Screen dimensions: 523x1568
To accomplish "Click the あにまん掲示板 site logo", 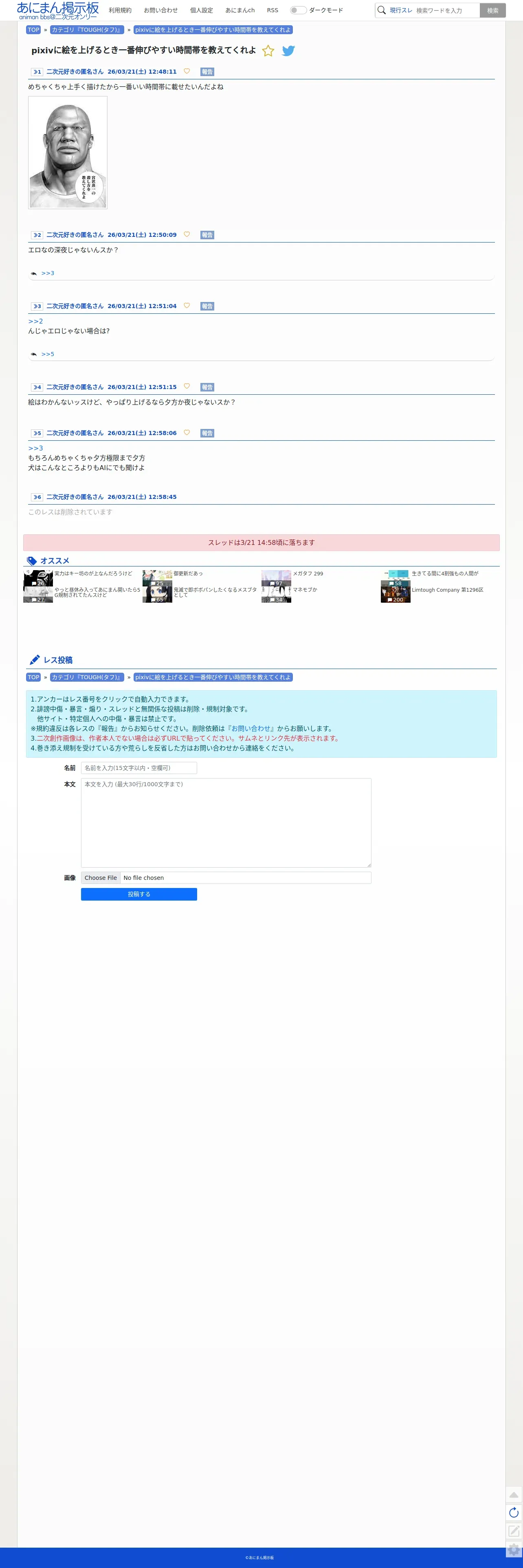I will (57, 10).
